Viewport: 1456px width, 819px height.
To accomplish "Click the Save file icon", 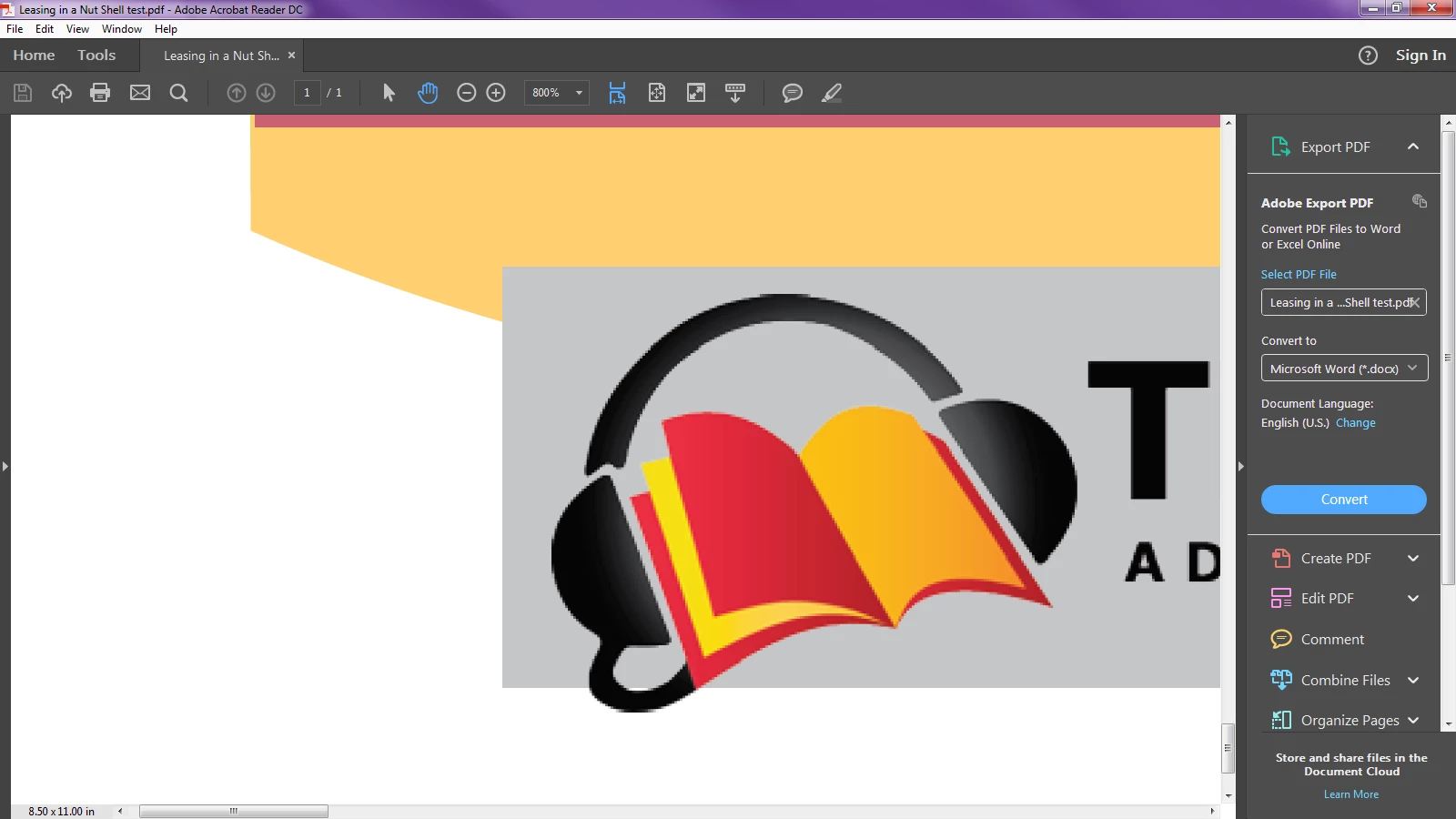I will coord(23,93).
